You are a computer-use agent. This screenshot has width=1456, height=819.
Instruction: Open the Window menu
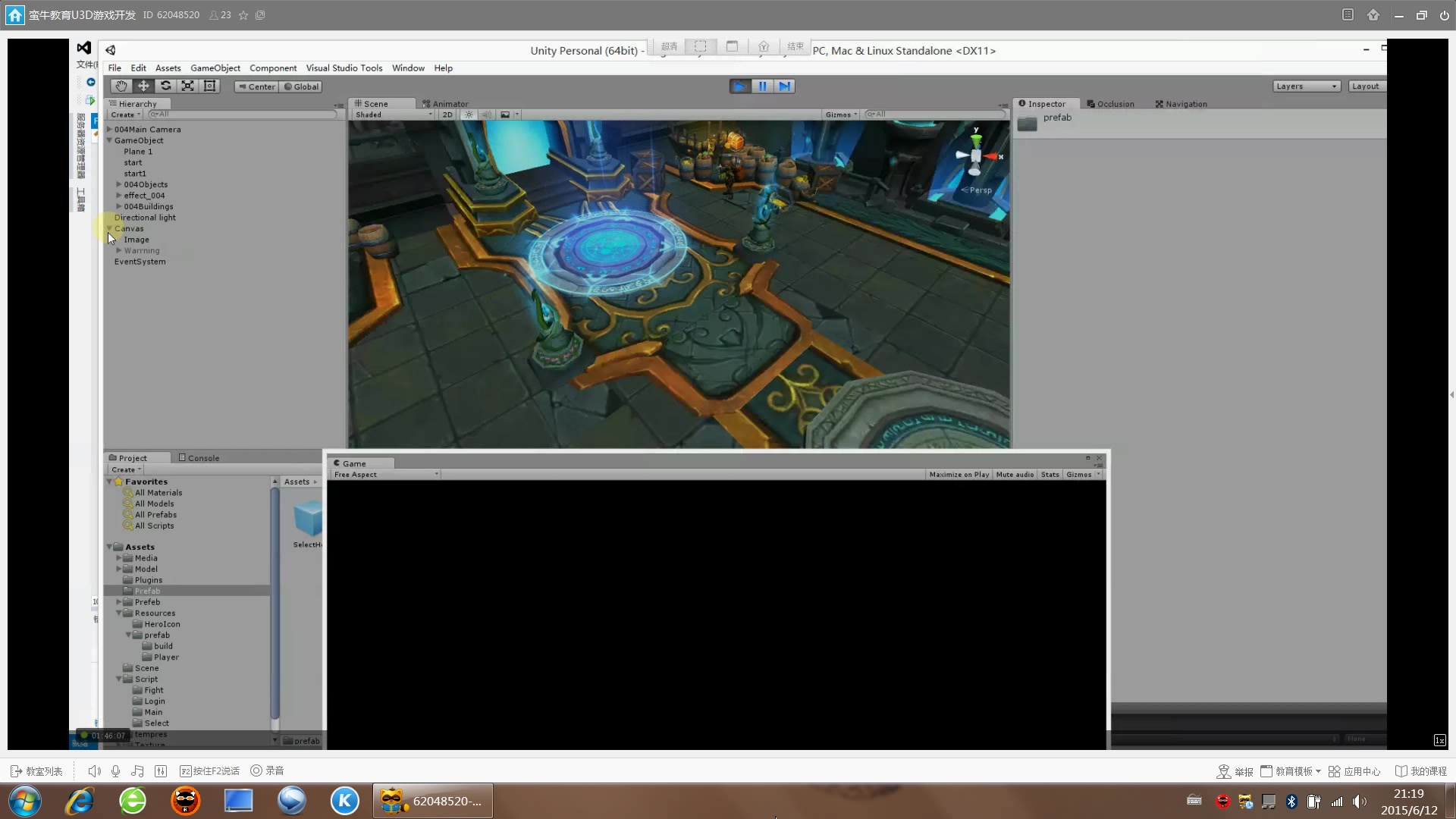tap(408, 68)
